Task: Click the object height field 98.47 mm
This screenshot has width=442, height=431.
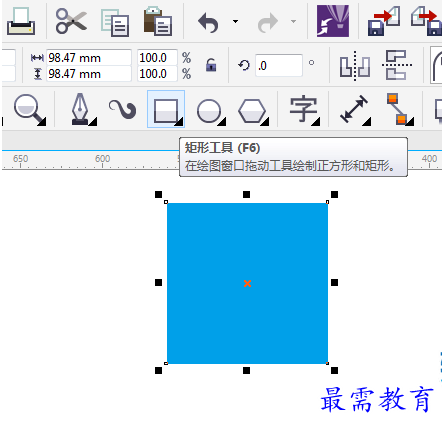Action: (x=89, y=74)
